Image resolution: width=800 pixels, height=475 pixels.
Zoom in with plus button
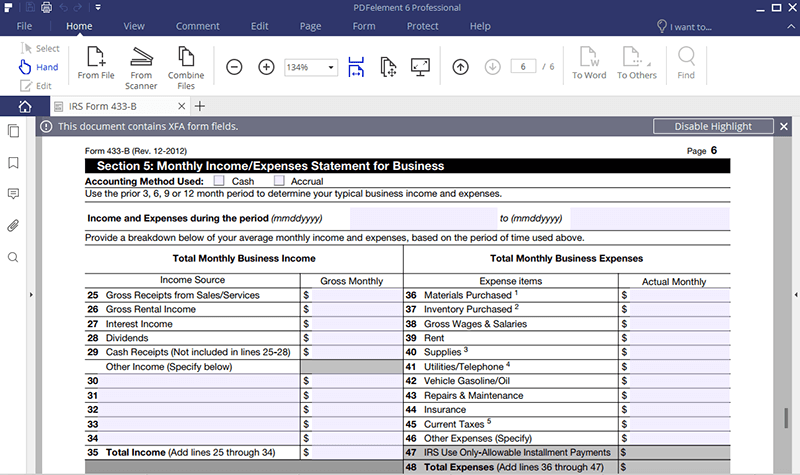[266, 67]
